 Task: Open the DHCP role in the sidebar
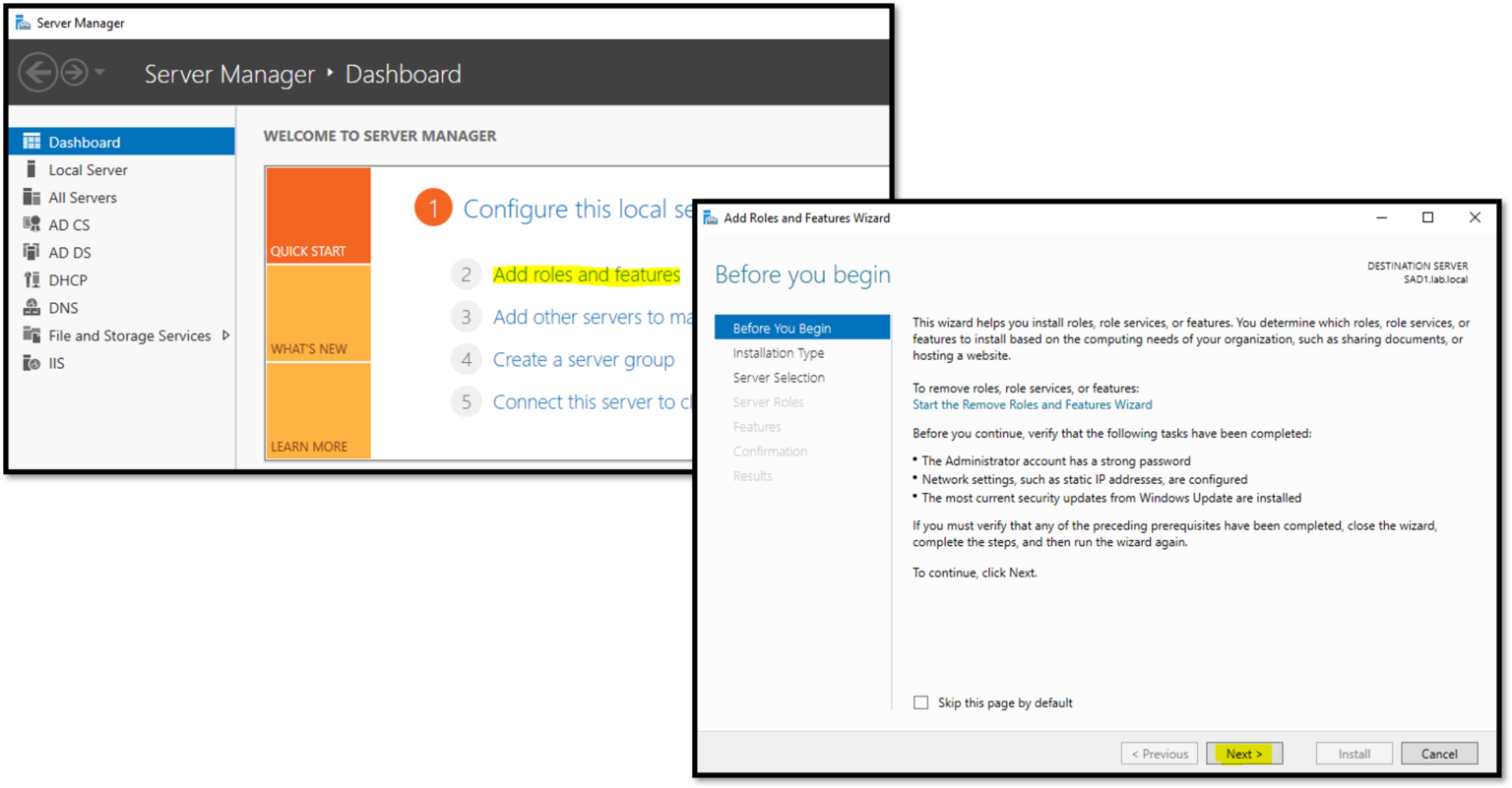click(31, 279)
